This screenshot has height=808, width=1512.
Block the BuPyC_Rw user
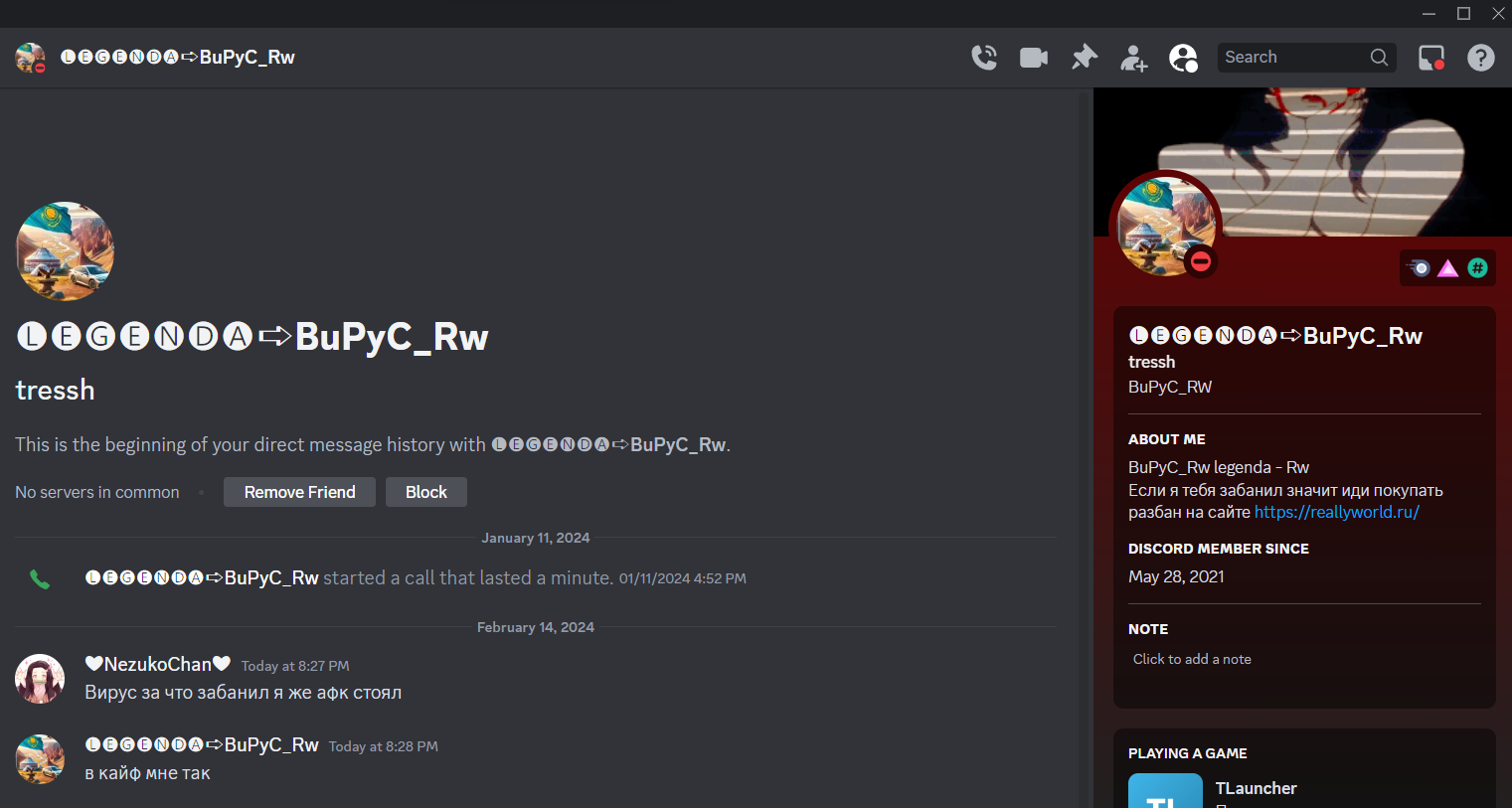pos(426,492)
